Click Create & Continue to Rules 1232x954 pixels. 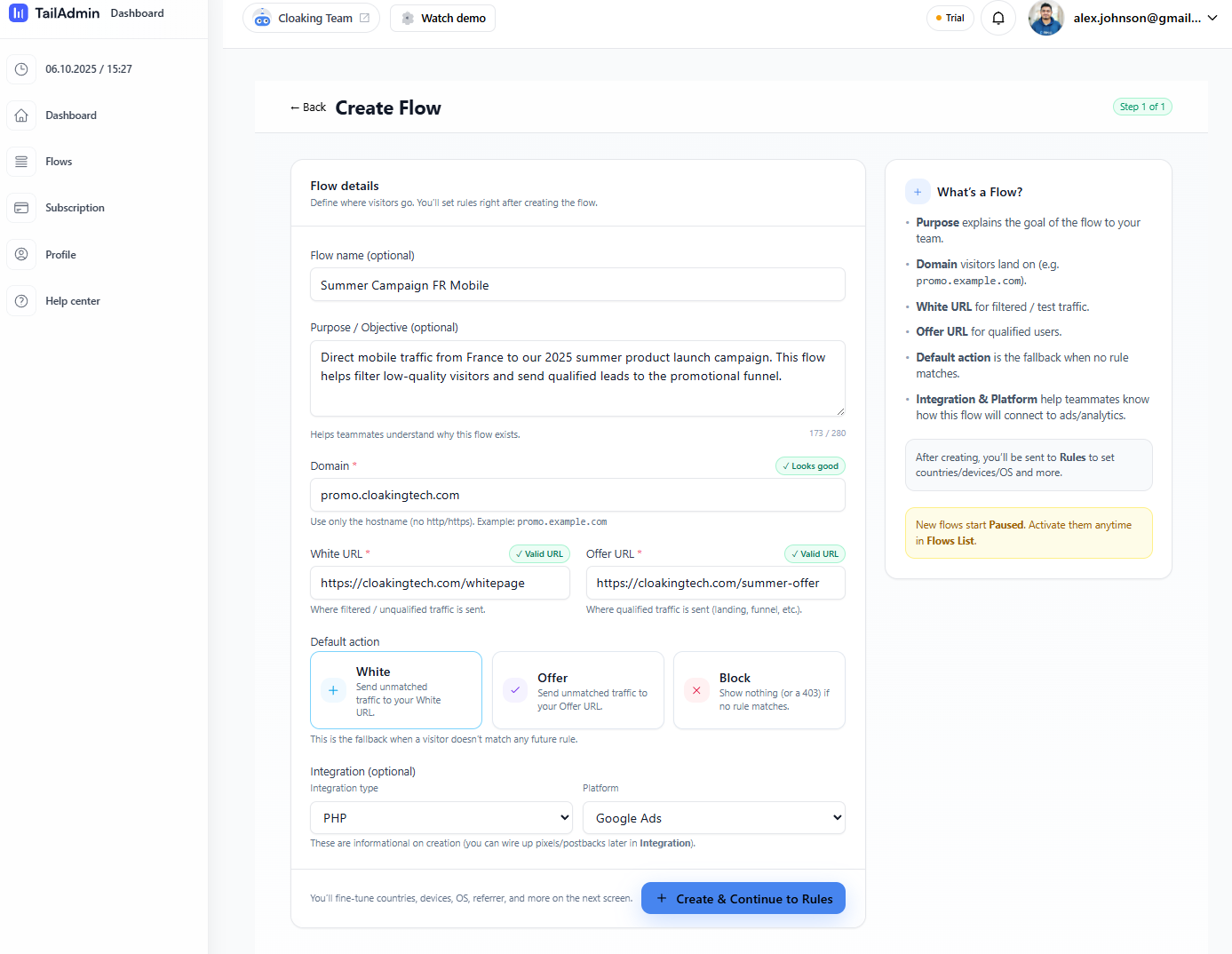[x=743, y=898]
